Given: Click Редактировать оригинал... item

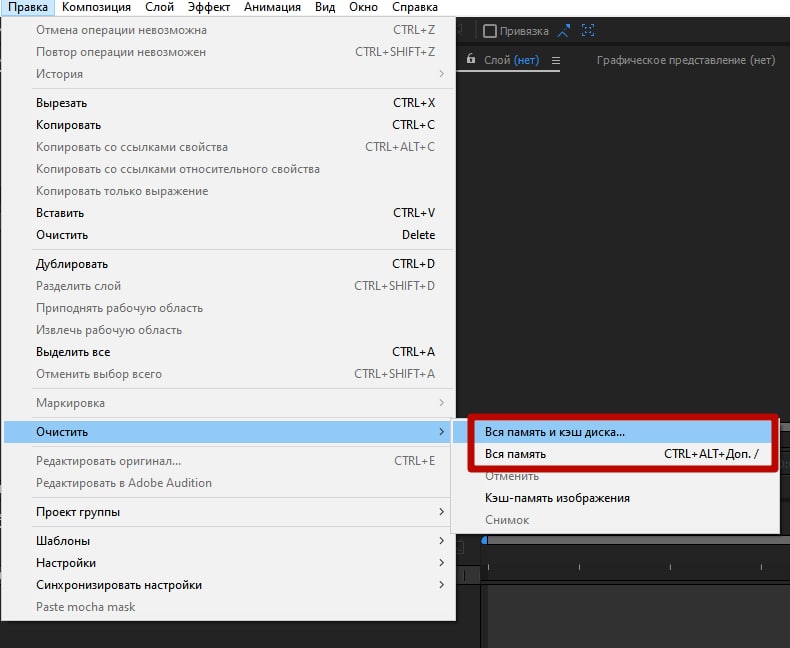Looking at the screenshot, I should (229, 461).
